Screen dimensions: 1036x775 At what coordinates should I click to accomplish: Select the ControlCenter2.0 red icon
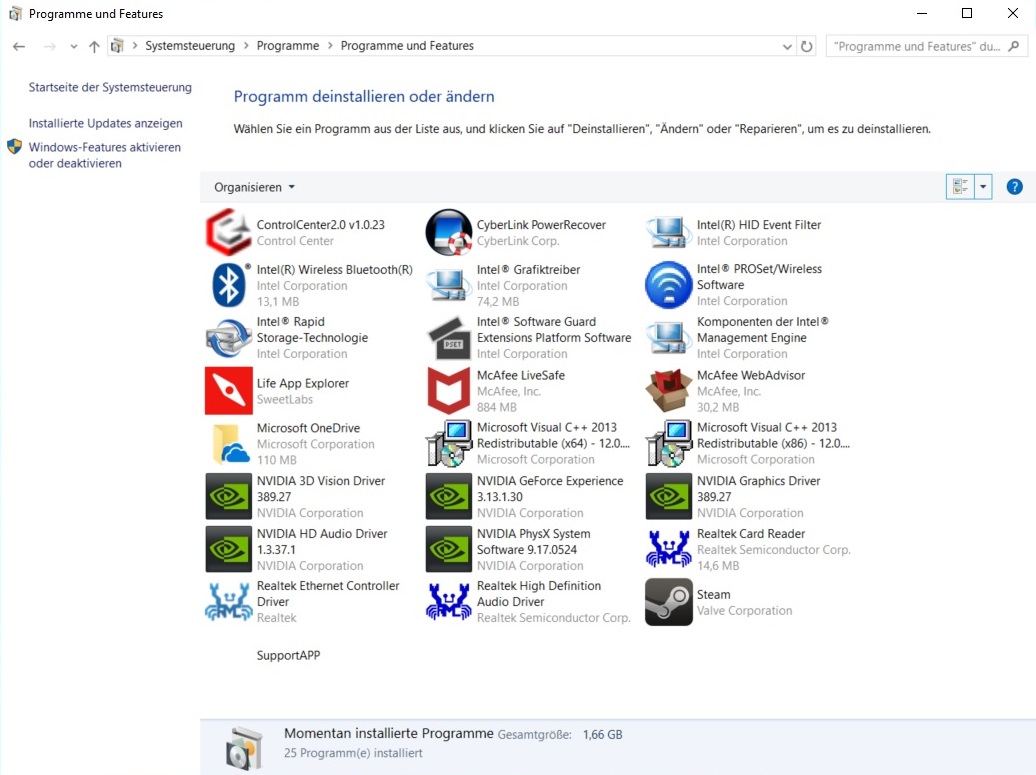229,232
